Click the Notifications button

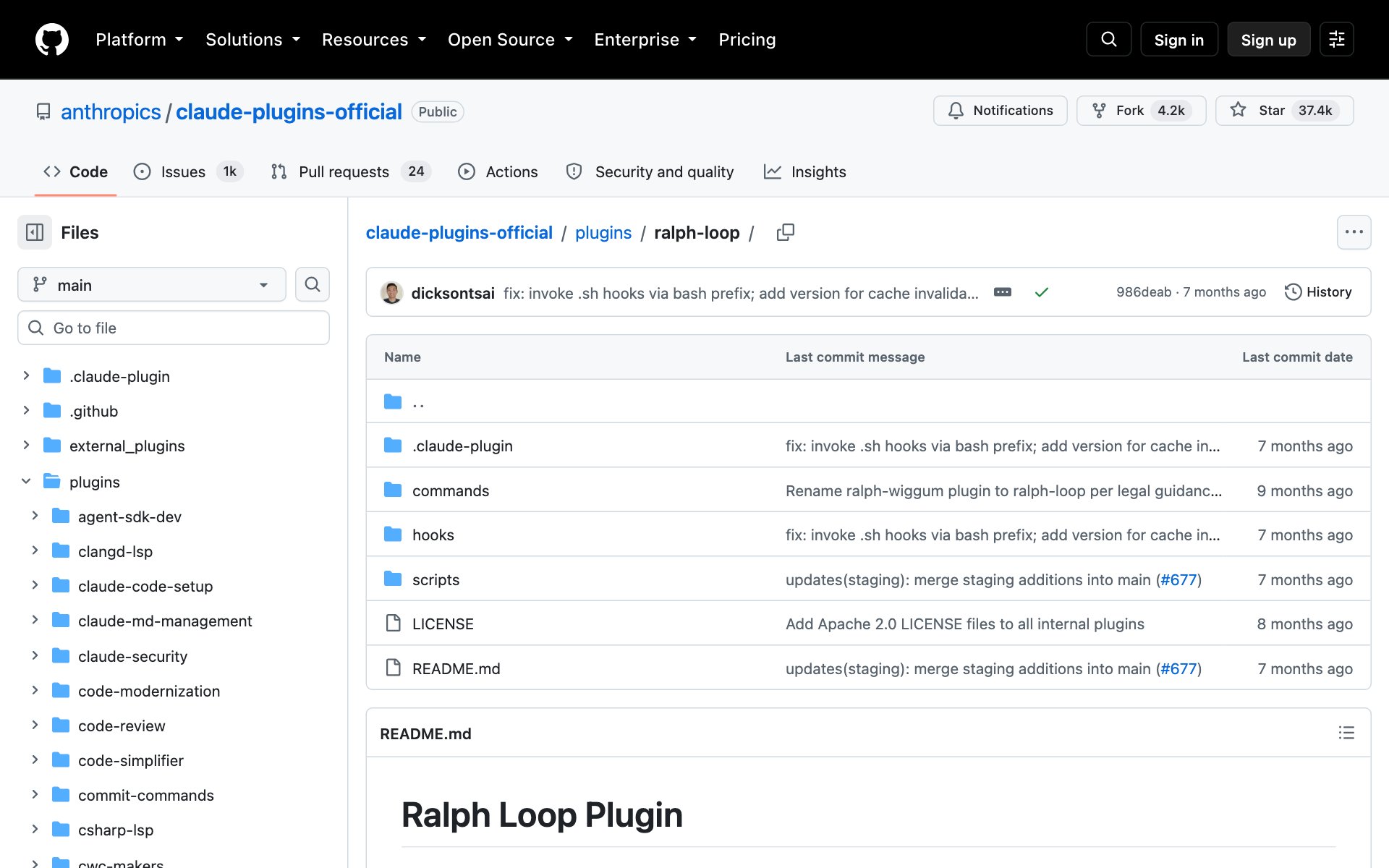tap(1000, 110)
